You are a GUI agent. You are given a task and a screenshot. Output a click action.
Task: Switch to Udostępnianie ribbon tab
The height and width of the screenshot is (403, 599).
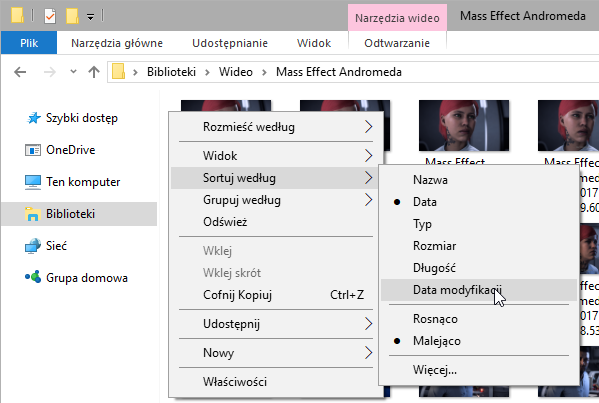[230, 43]
